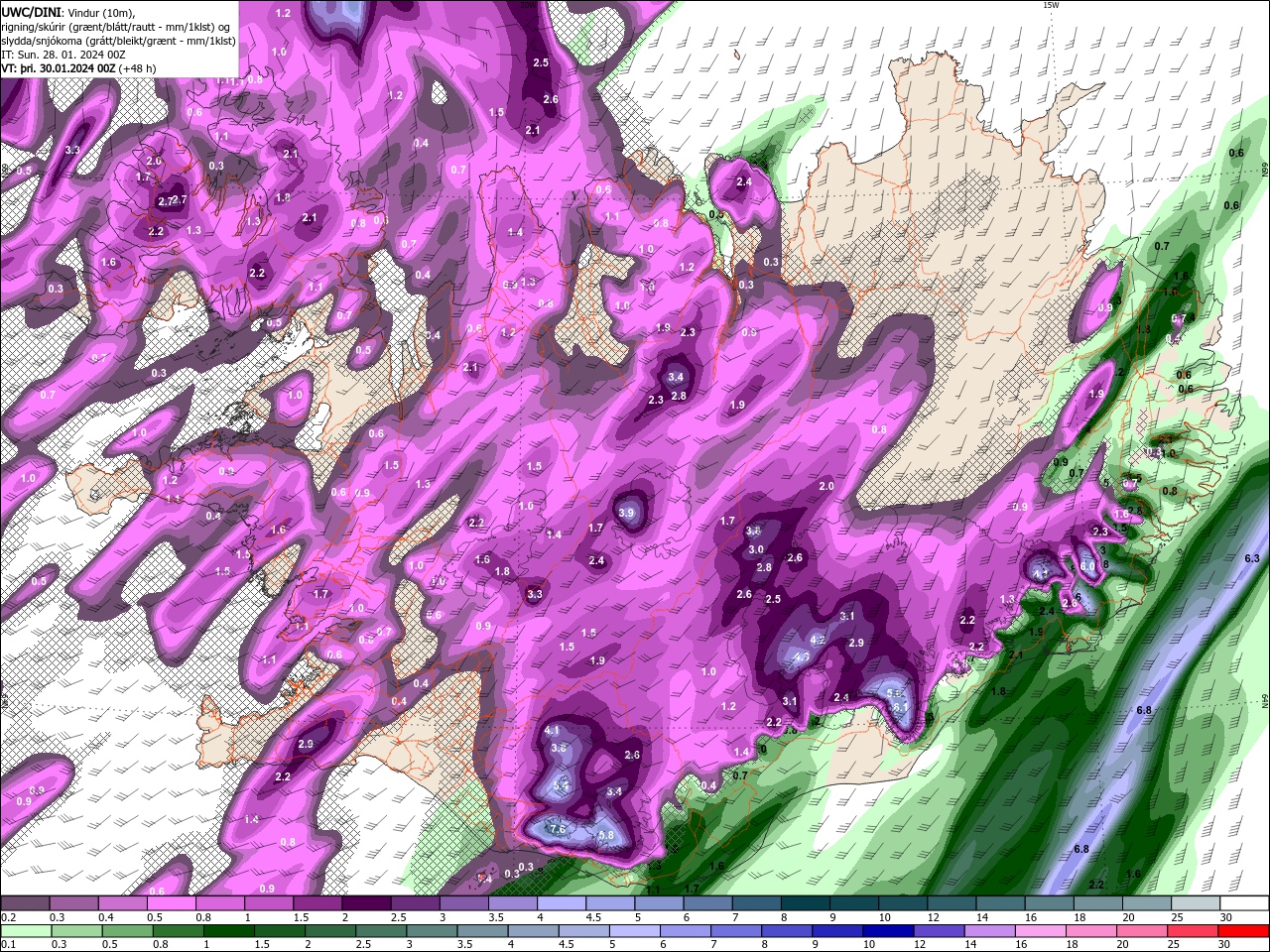Pick the light gray 25 swatch in upper legend
Screen dimensions: 1270x952
pos(1197,903)
